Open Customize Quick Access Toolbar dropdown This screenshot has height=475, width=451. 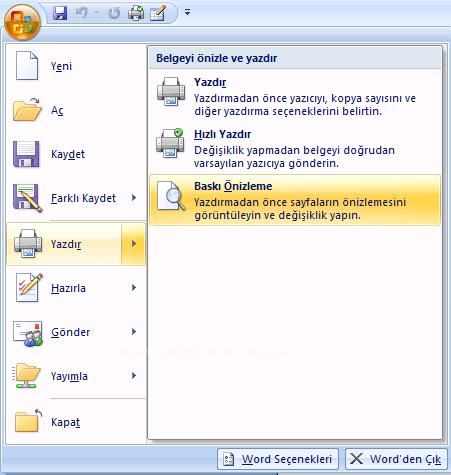pos(187,13)
